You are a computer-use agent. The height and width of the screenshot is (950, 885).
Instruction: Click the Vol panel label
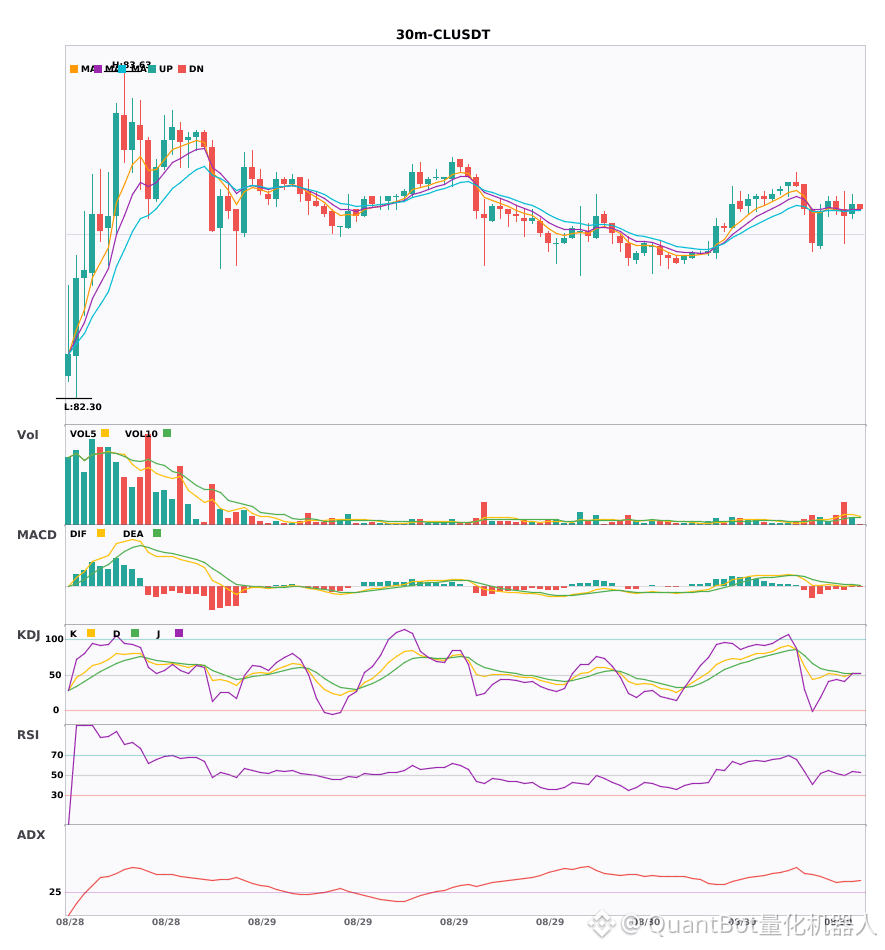click(27, 435)
